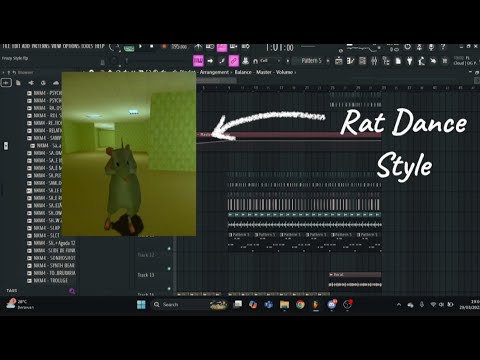The height and width of the screenshot is (360, 480).
Task: Click the browser cloud icon
Action: [56, 83]
